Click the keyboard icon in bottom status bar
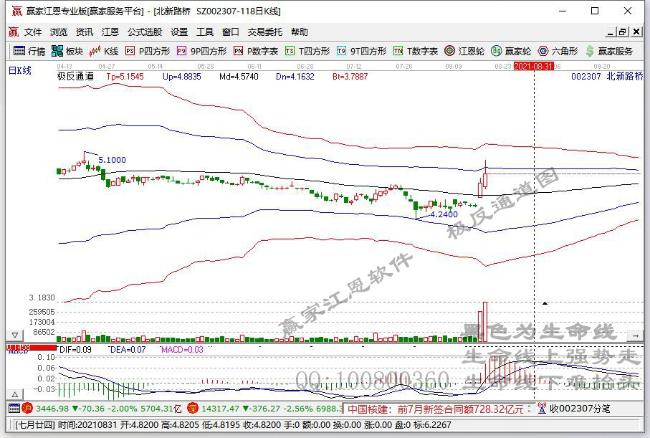This screenshot has width=650, height=438. 14,408
